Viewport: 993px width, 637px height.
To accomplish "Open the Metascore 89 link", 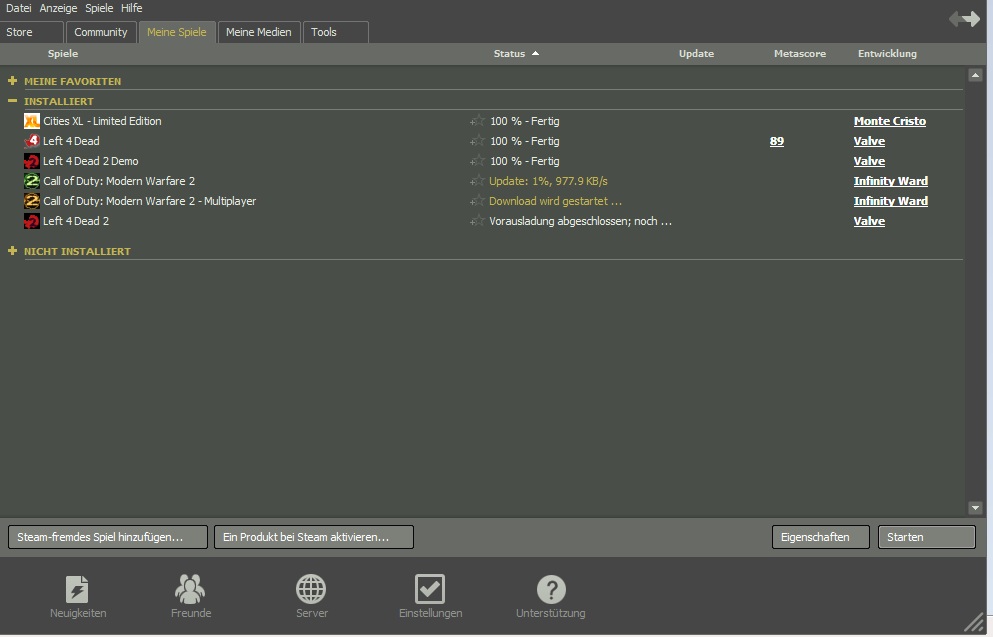I will point(776,141).
